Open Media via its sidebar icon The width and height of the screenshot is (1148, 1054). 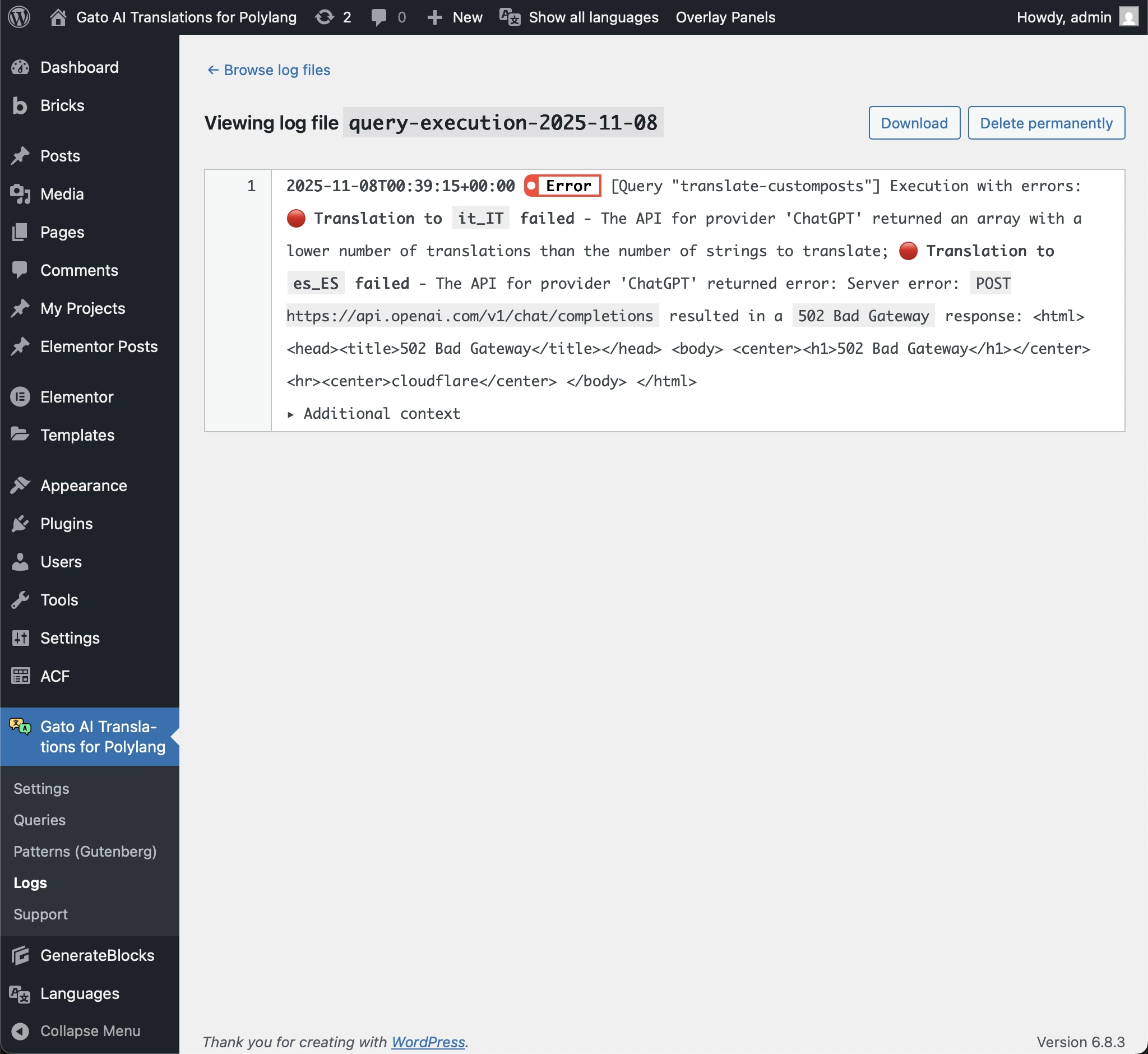(20, 194)
